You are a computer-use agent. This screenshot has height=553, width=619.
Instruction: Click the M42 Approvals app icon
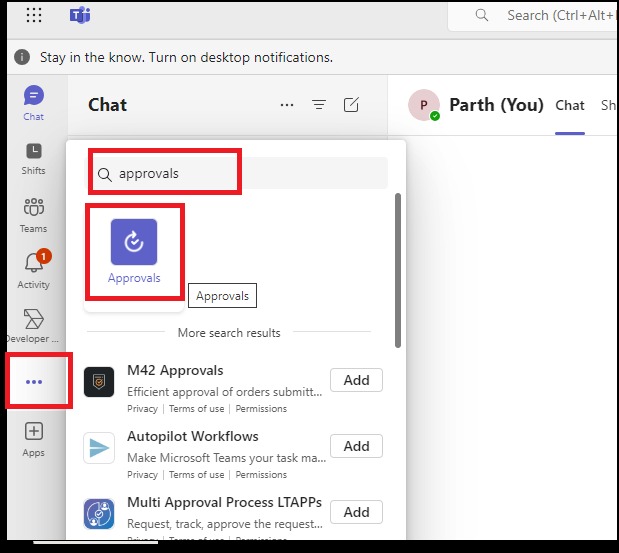99,382
